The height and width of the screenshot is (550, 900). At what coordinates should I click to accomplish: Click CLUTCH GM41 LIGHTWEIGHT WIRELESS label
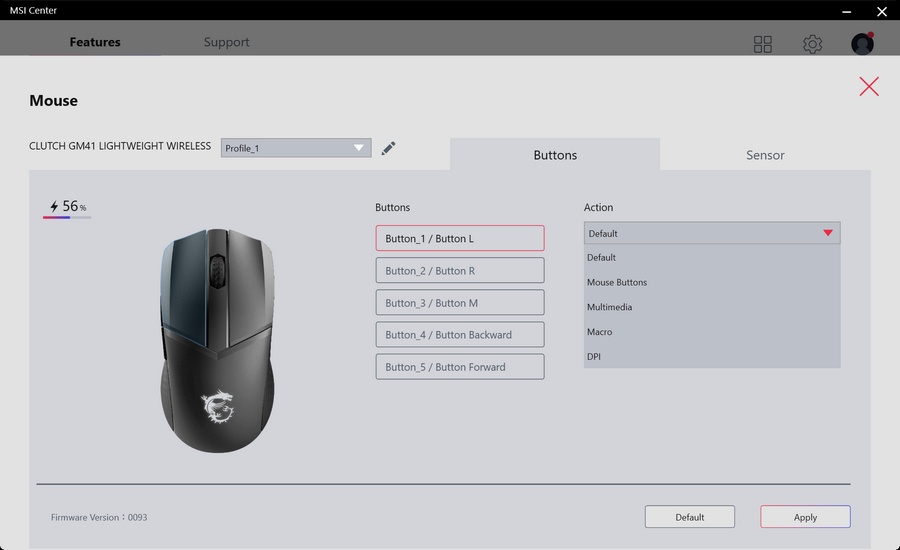120,146
